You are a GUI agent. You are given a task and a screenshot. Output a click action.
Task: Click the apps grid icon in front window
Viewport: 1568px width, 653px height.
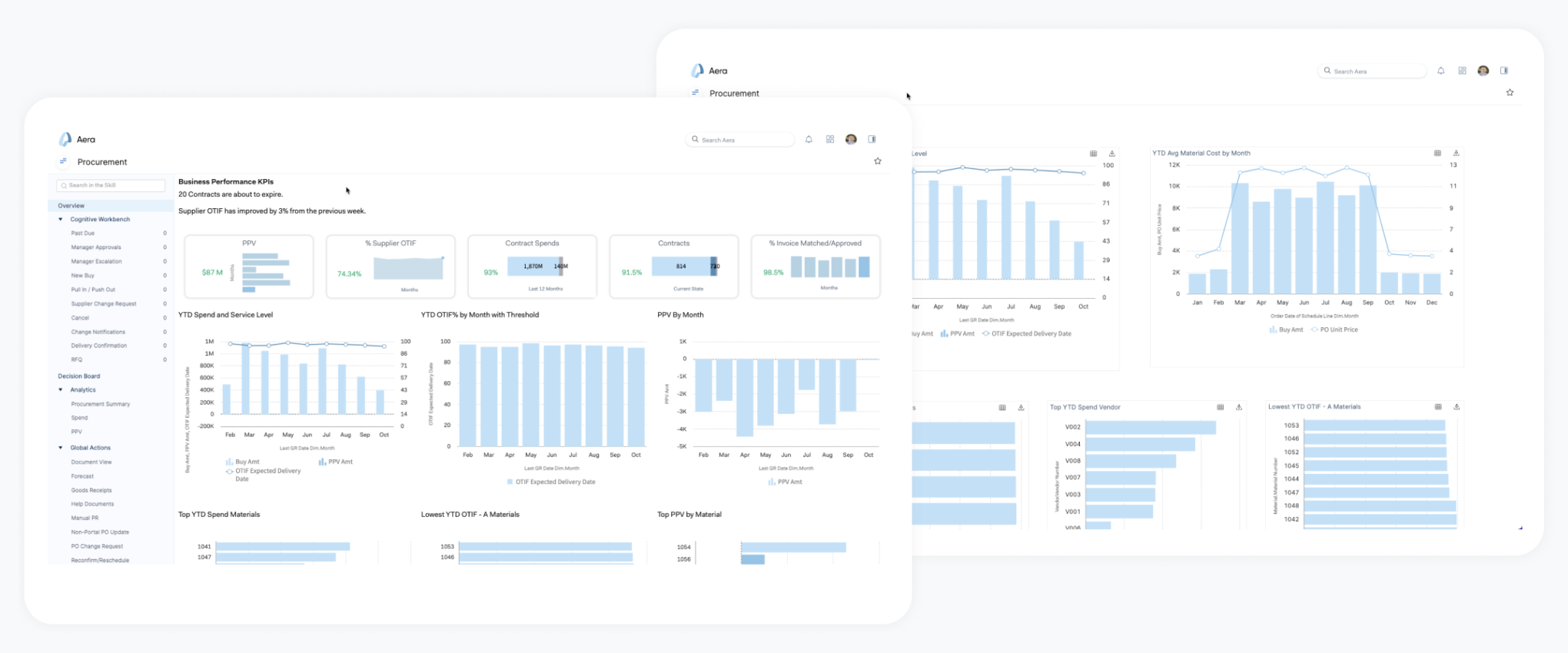point(830,140)
